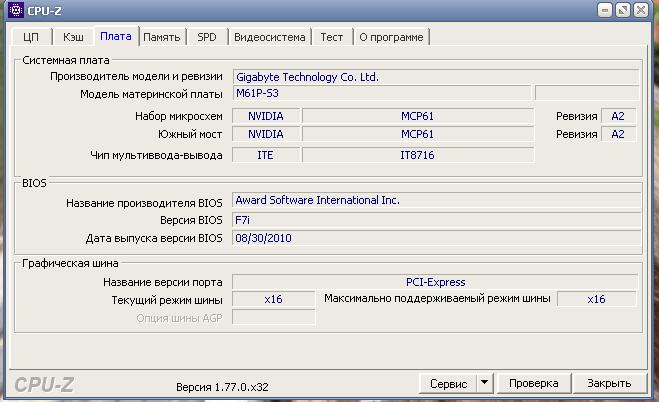
Task: Click the Максимально поддерживаемый режим шины label
Action: tap(437, 299)
